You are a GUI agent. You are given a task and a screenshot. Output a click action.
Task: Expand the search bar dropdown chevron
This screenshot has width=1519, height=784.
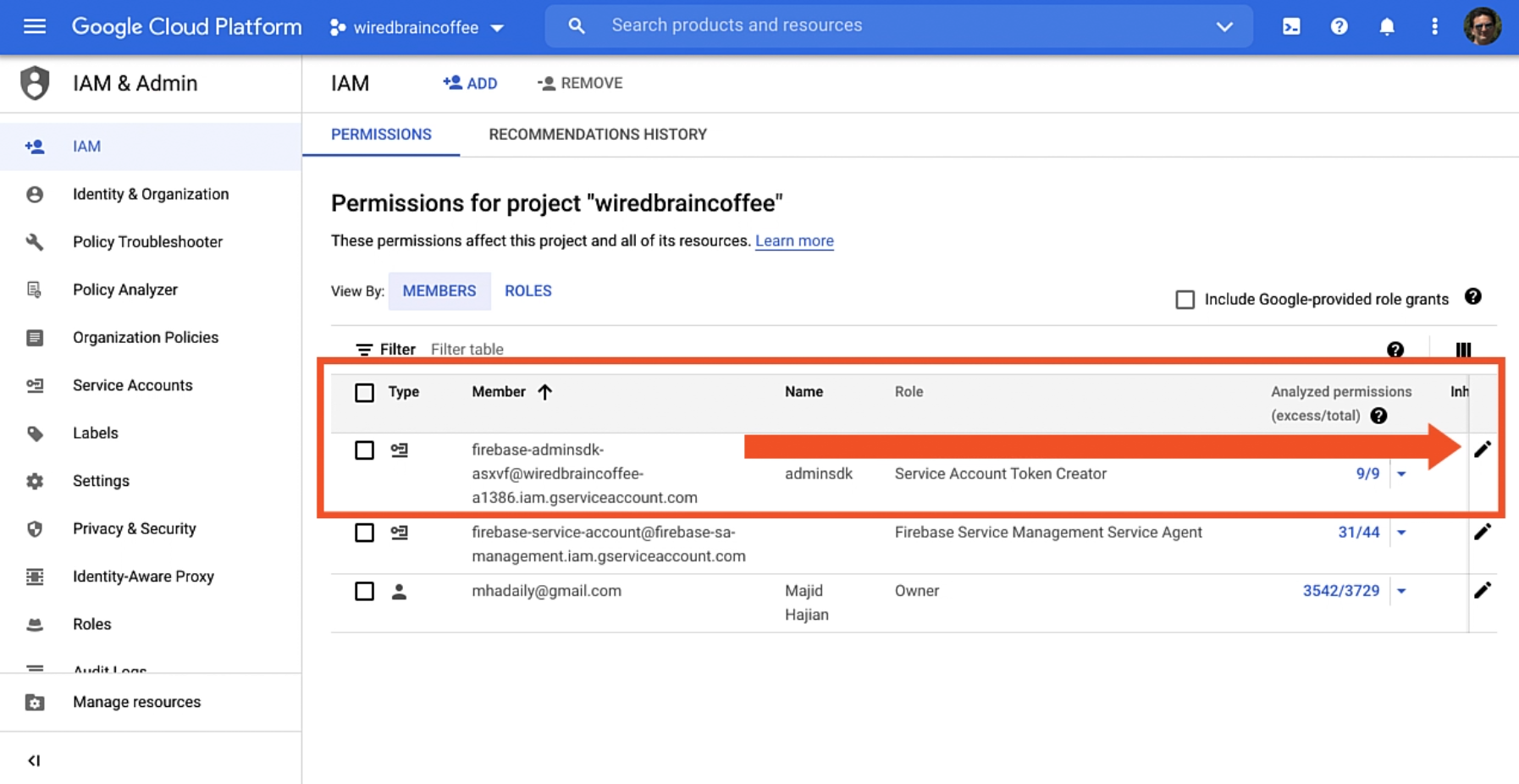[1224, 26]
